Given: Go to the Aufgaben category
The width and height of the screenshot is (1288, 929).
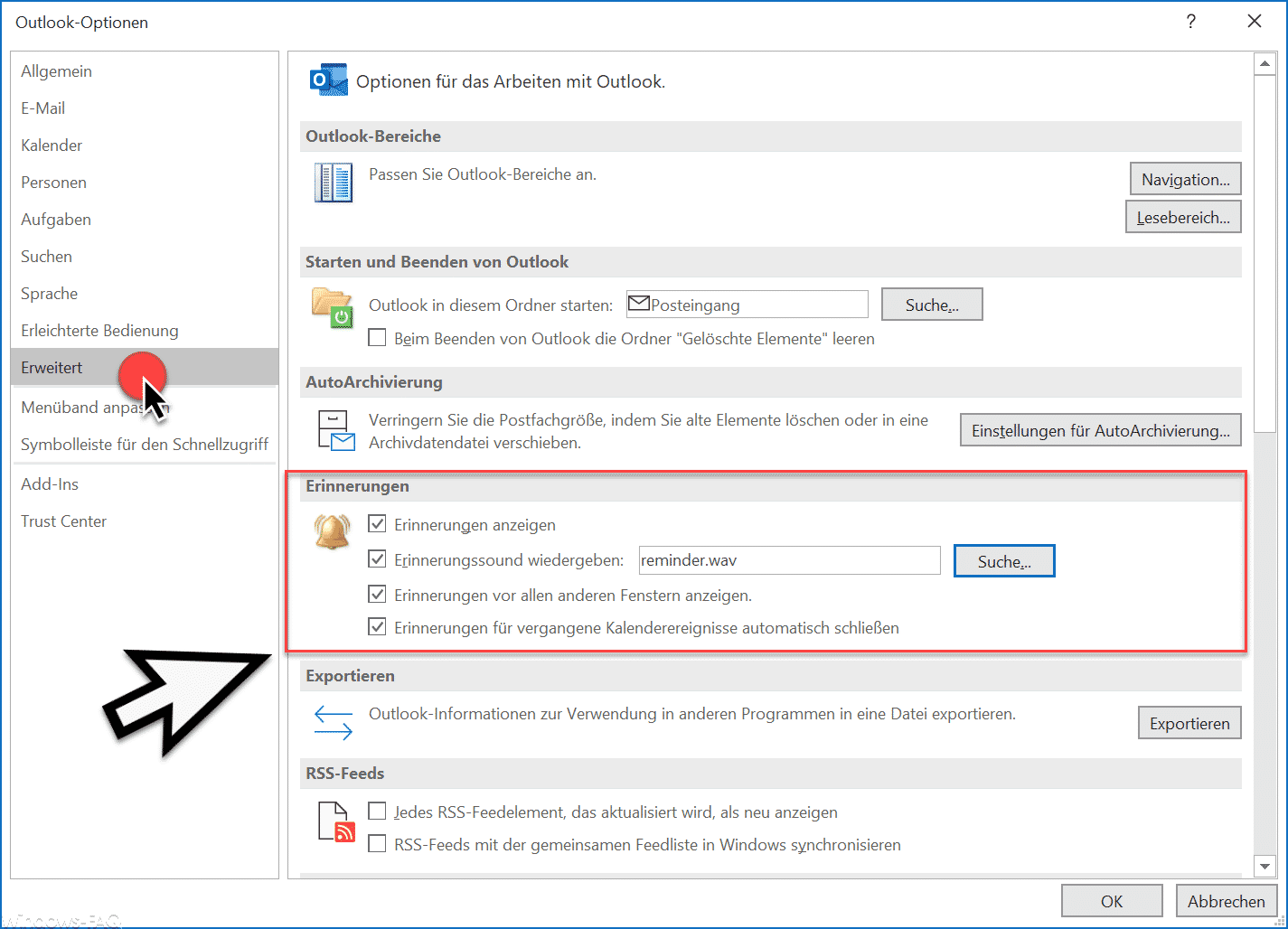Looking at the screenshot, I should [x=145, y=220].
